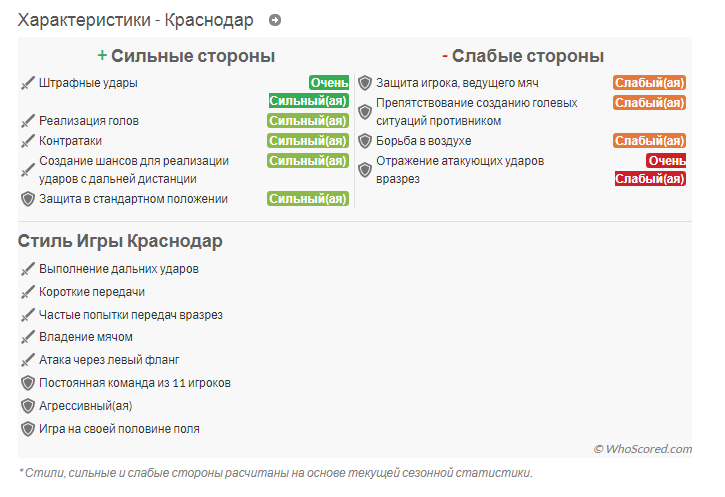Click the Характеристики - Краснодар heading
725x497 pixels.
click(135, 20)
